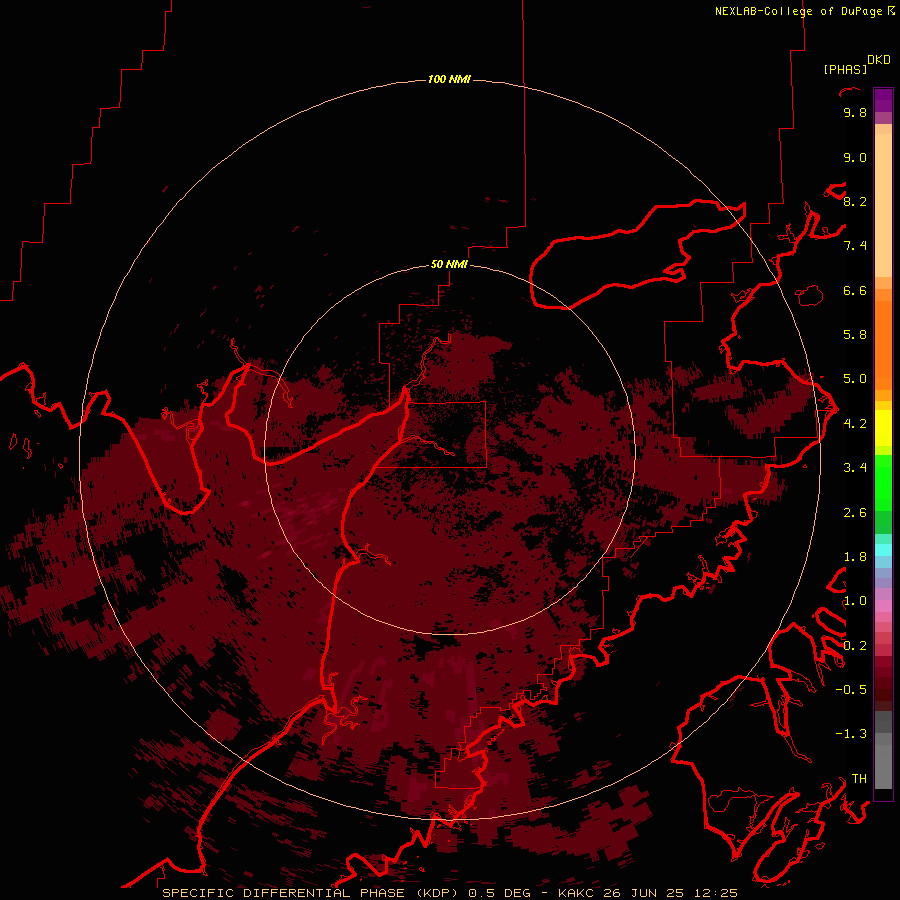
Task: Click the 5.8 value on the scale
Action: tap(855, 335)
